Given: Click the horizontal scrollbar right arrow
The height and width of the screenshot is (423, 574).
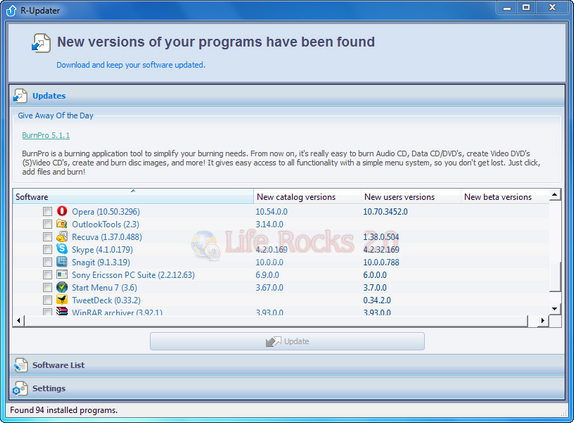Looking at the screenshot, I should click(543, 321).
